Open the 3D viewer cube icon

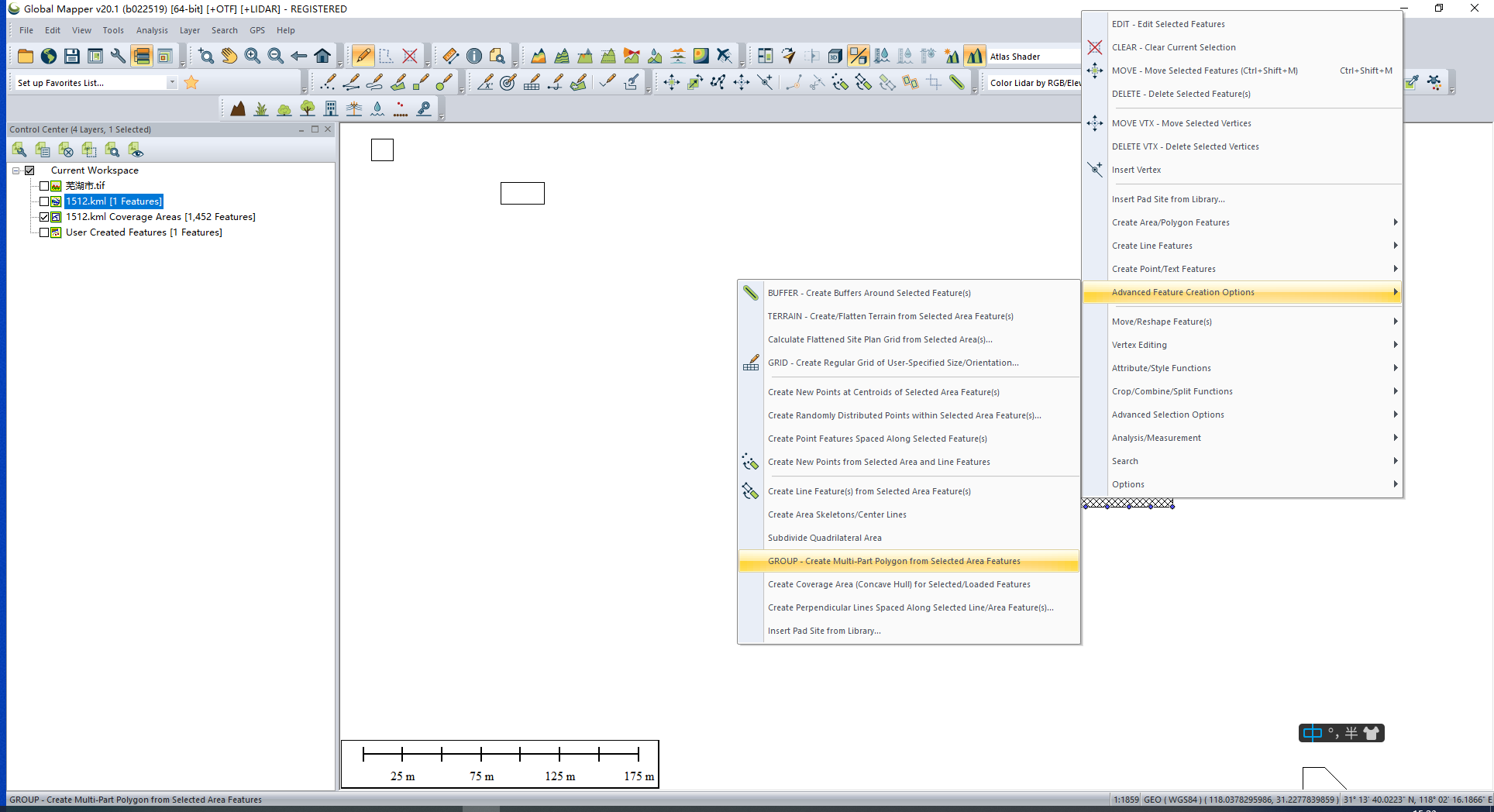click(x=835, y=56)
